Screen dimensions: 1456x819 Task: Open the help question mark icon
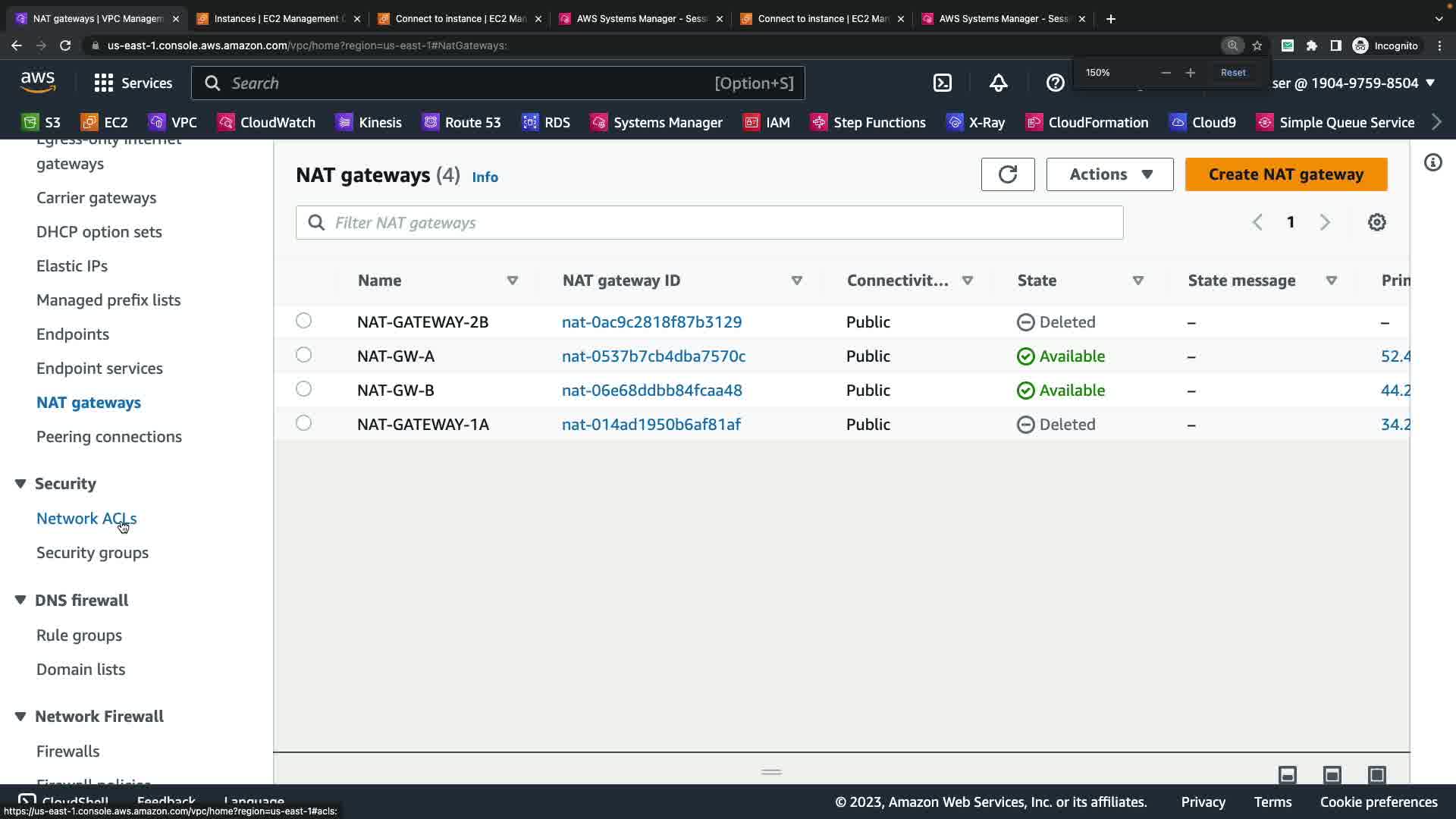1055,83
